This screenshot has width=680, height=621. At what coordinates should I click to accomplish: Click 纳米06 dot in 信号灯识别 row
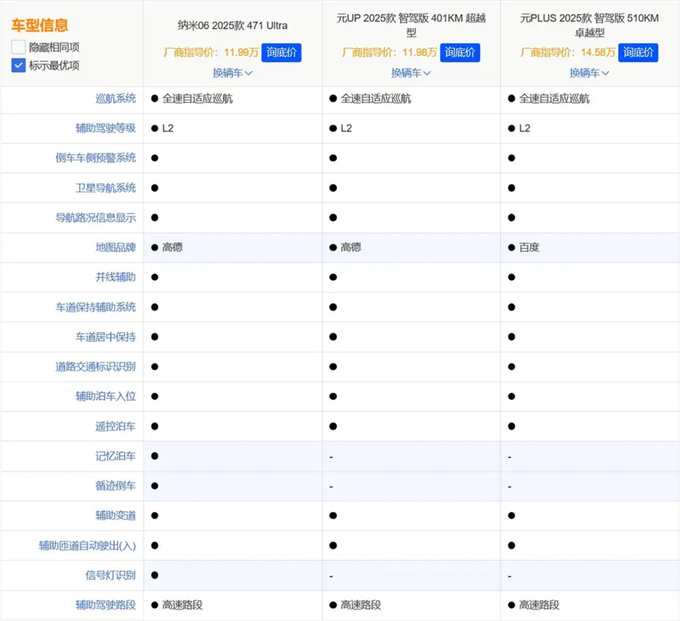coord(155,575)
